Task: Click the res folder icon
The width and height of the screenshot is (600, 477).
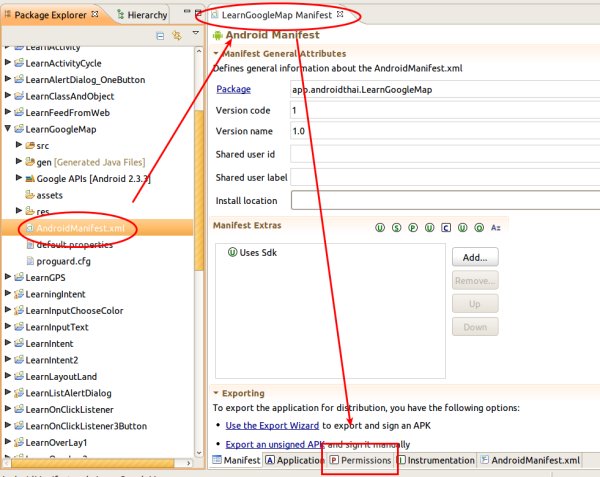Action: [x=30, y=211]
